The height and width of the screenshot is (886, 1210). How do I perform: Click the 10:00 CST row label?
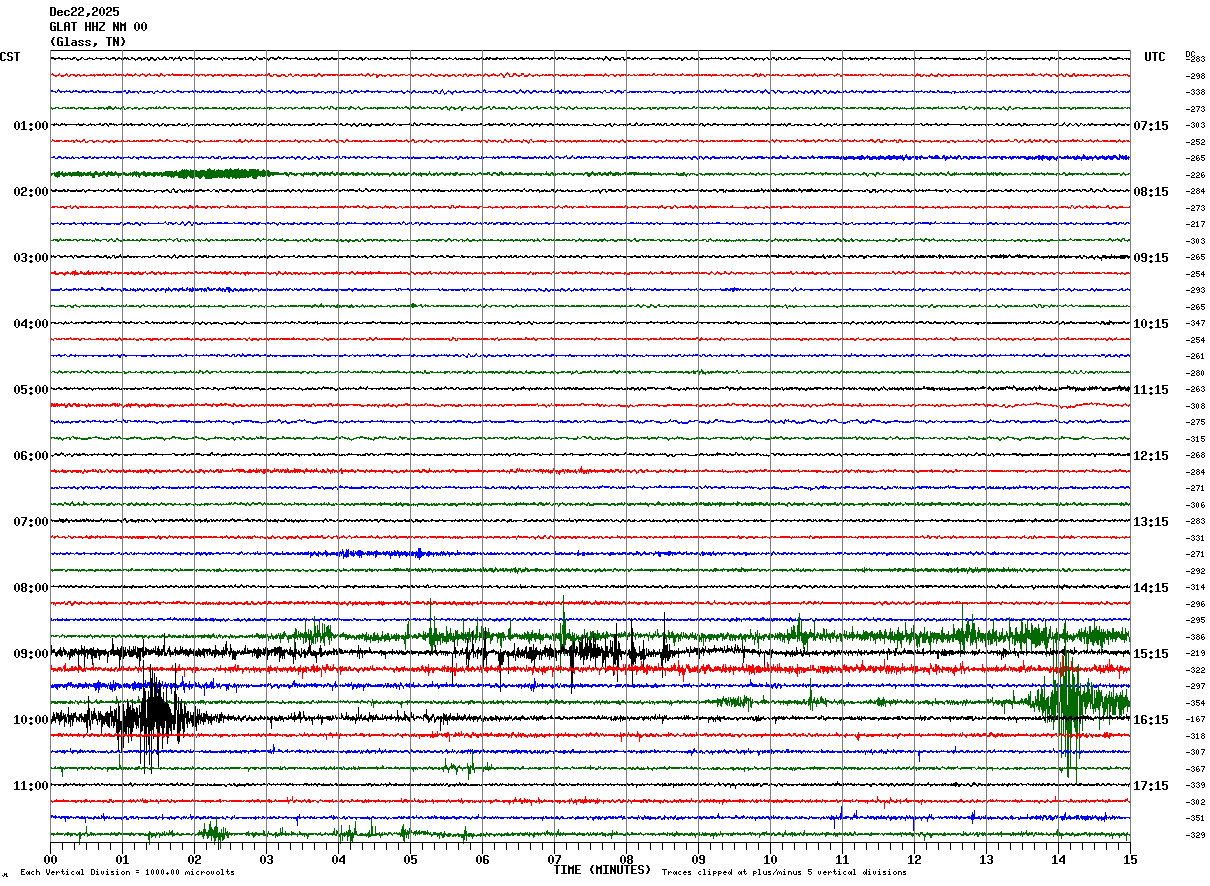[31, 720]
